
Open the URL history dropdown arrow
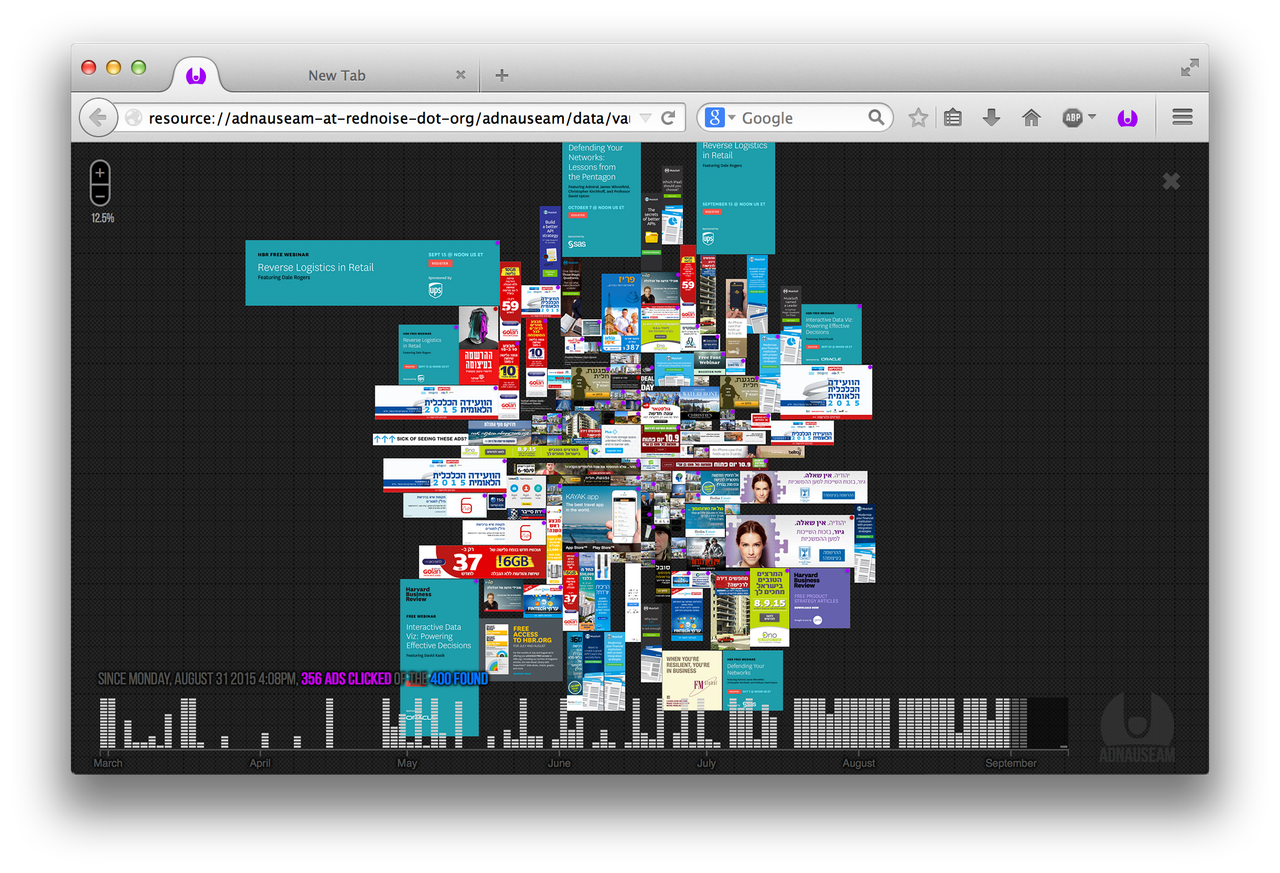tap(645, 118)
